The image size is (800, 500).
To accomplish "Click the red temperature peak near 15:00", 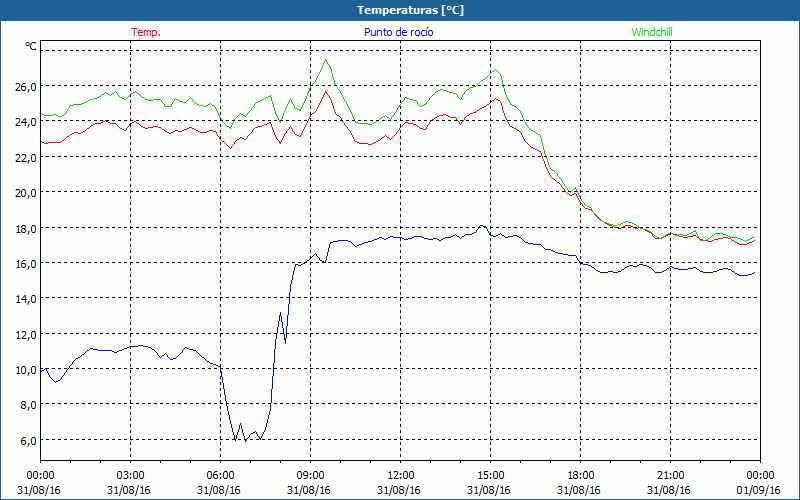I will pos(495,98).
